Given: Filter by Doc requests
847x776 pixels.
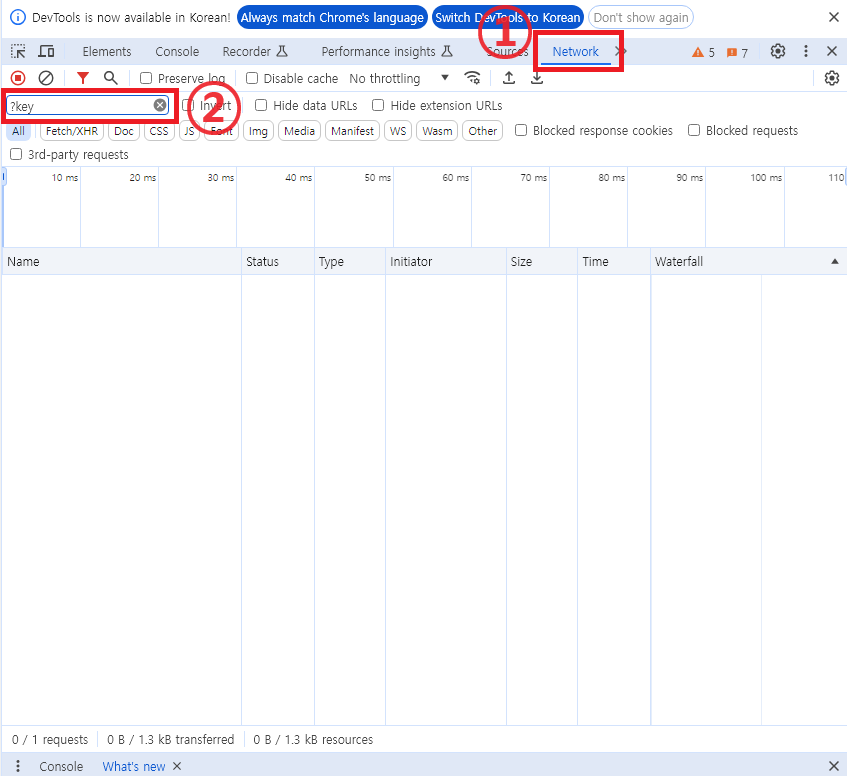Looking at the screenshot, I should coord(124,131).
